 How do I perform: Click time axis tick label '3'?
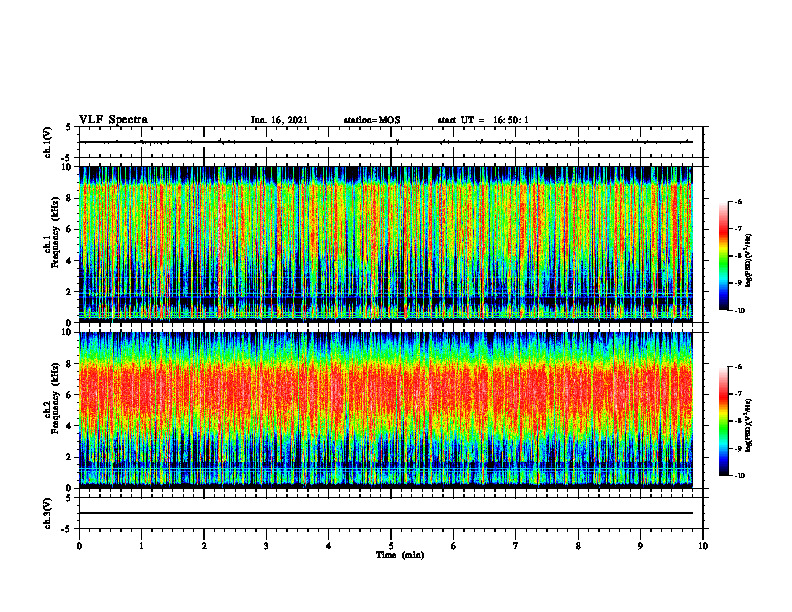[266, 546]
